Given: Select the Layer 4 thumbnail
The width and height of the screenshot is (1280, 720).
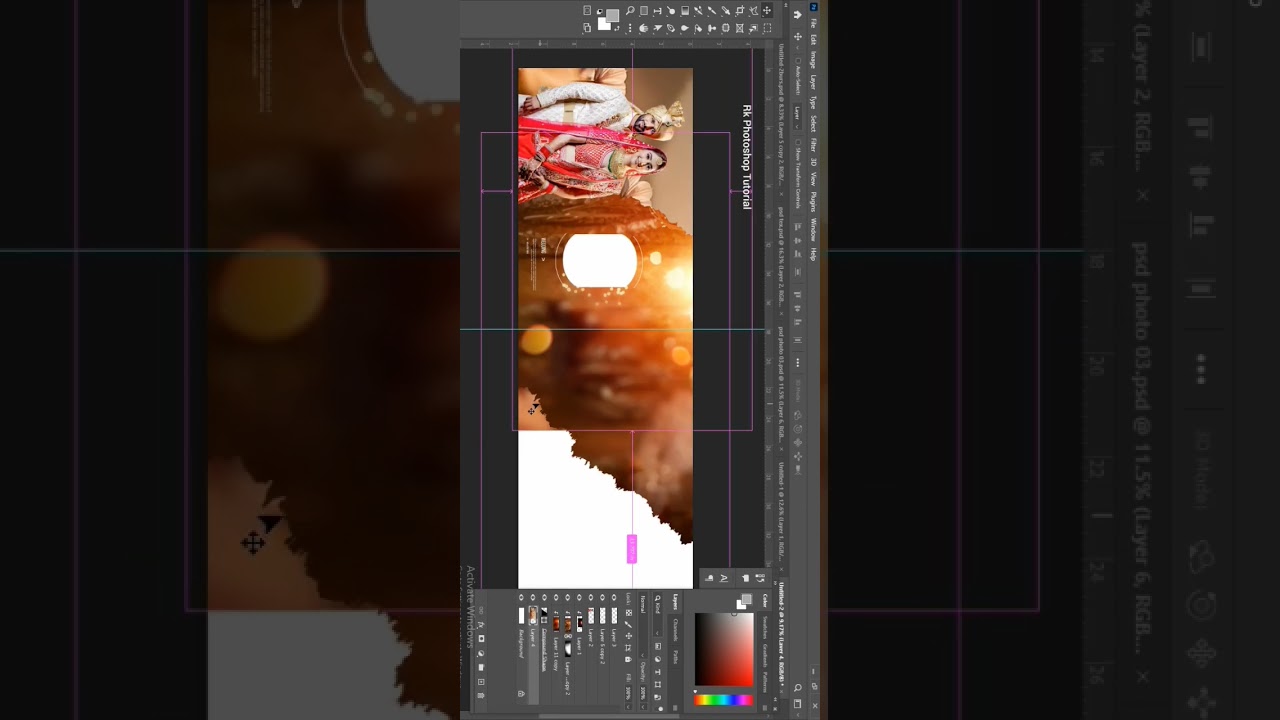Looking at the screenshot, I should tap(533, 615).
